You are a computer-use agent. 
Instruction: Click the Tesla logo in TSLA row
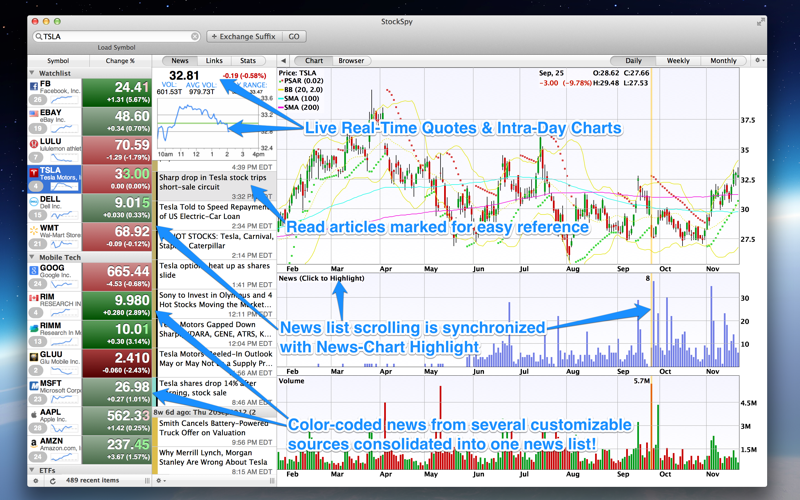point(34,172)
